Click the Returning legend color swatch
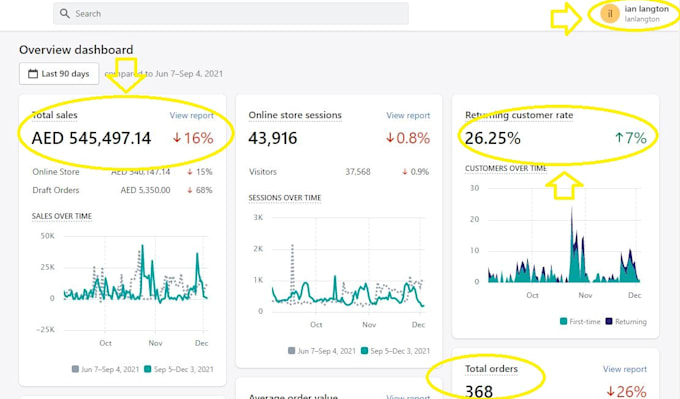The width and height of the screenshot is (680, 399). coord(609,321)
